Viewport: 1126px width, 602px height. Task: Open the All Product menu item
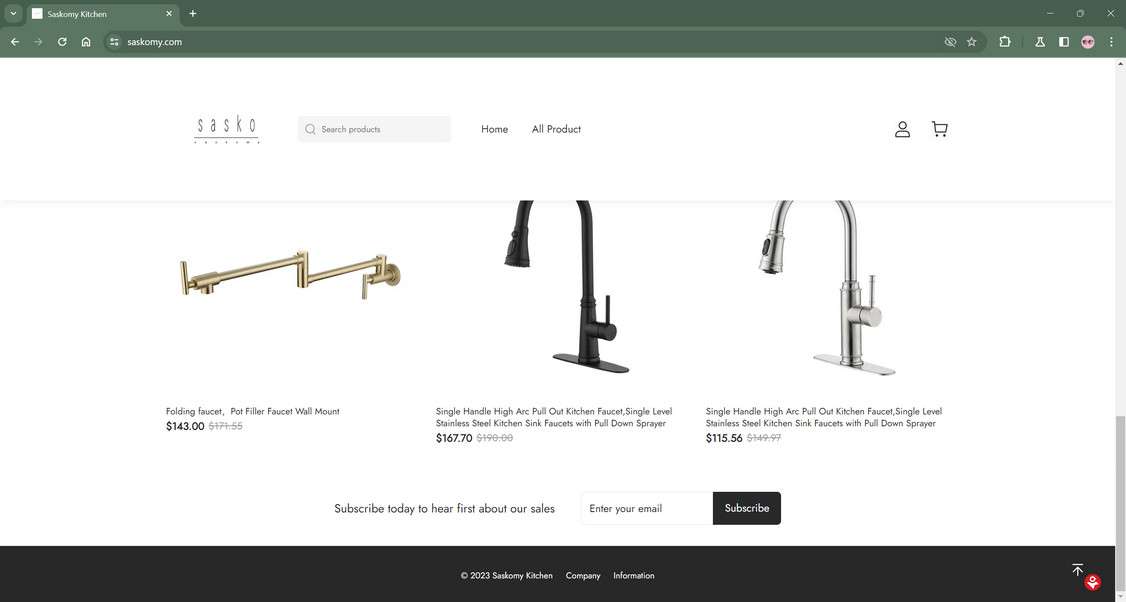(x=557, y=129)
